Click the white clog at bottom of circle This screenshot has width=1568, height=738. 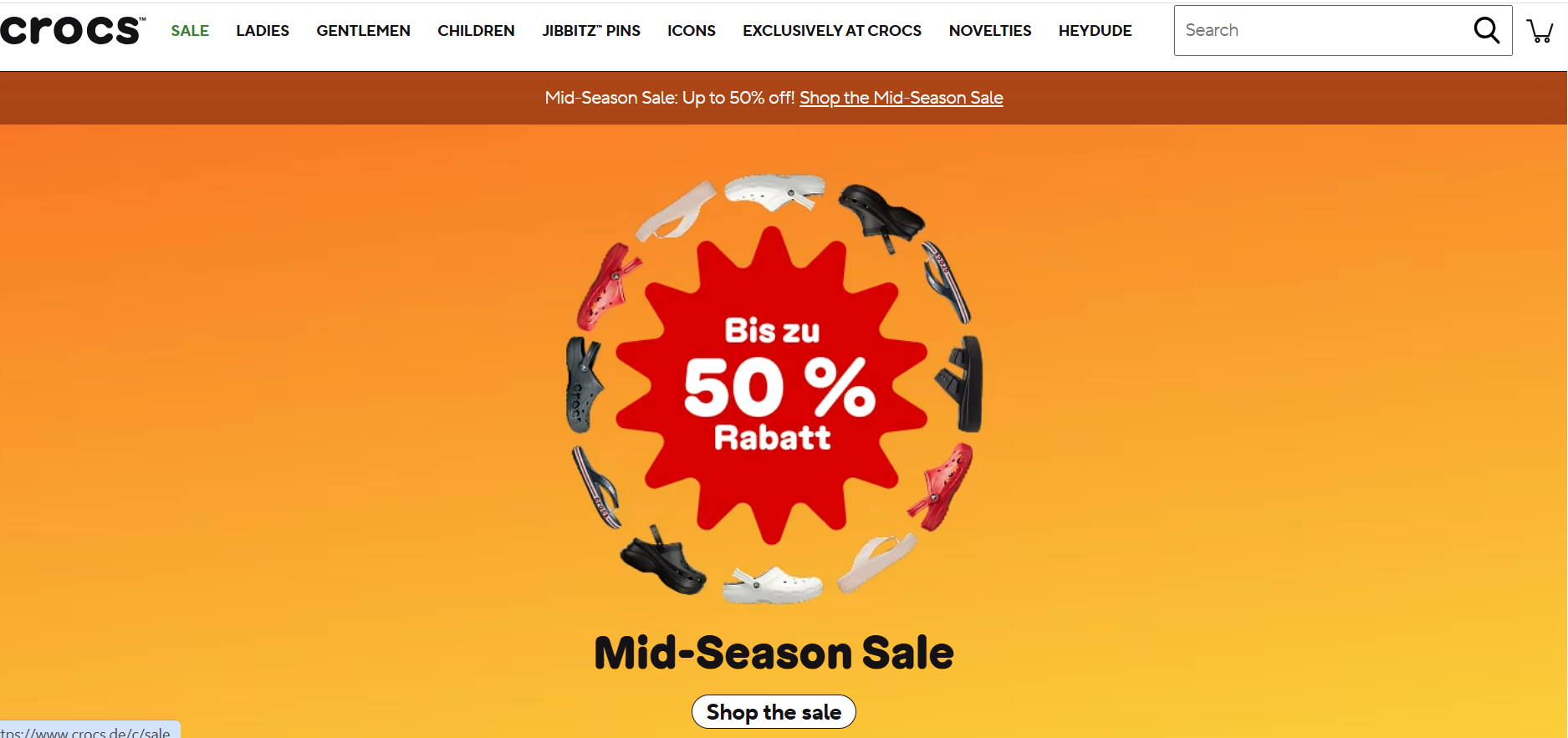click(772, 584)
